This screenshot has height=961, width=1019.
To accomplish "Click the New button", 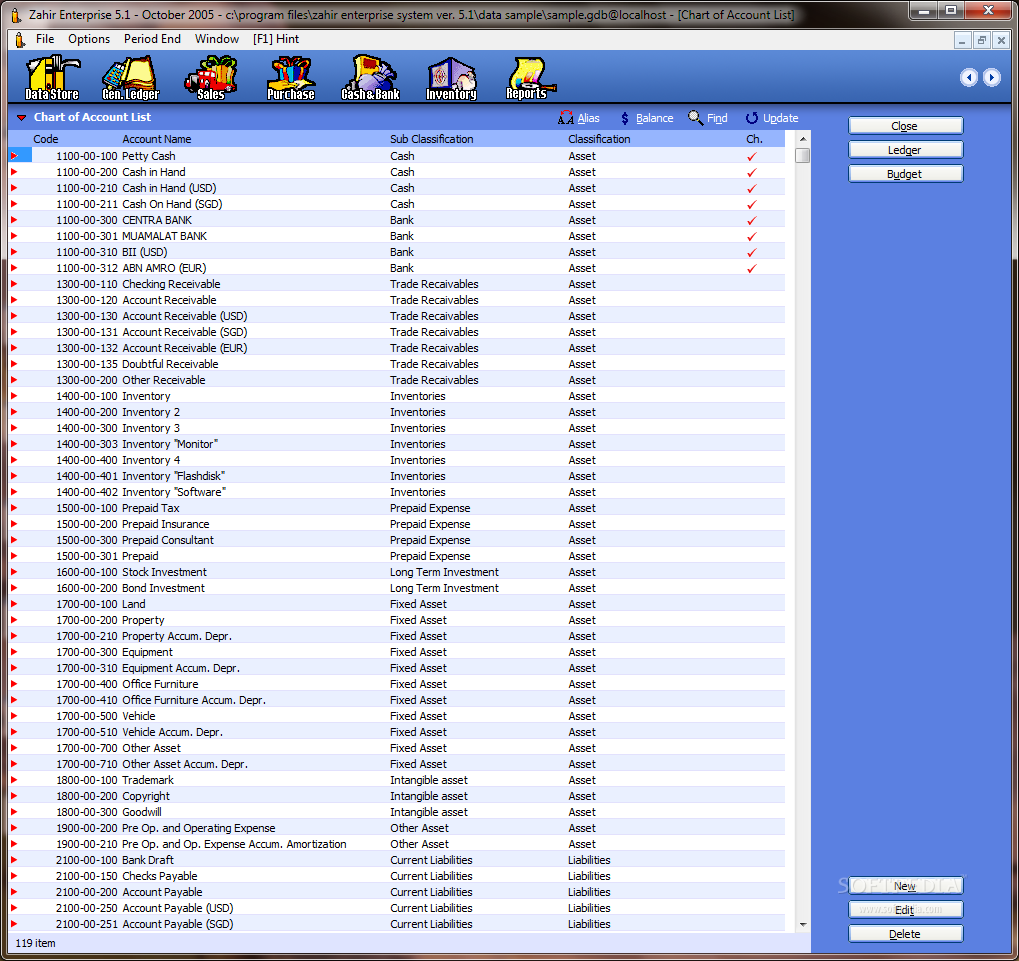I will click(905, 886).
